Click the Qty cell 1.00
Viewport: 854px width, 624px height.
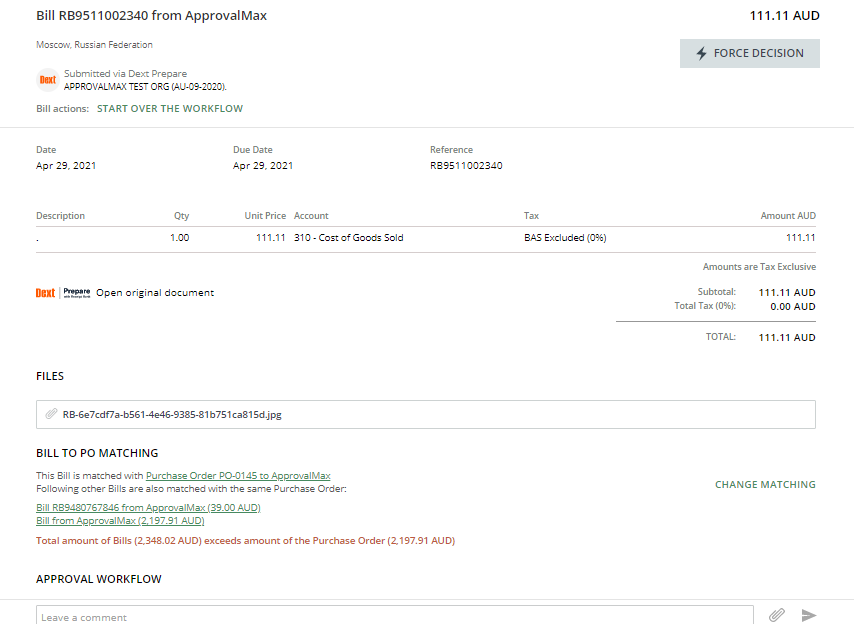coord(180,237)
